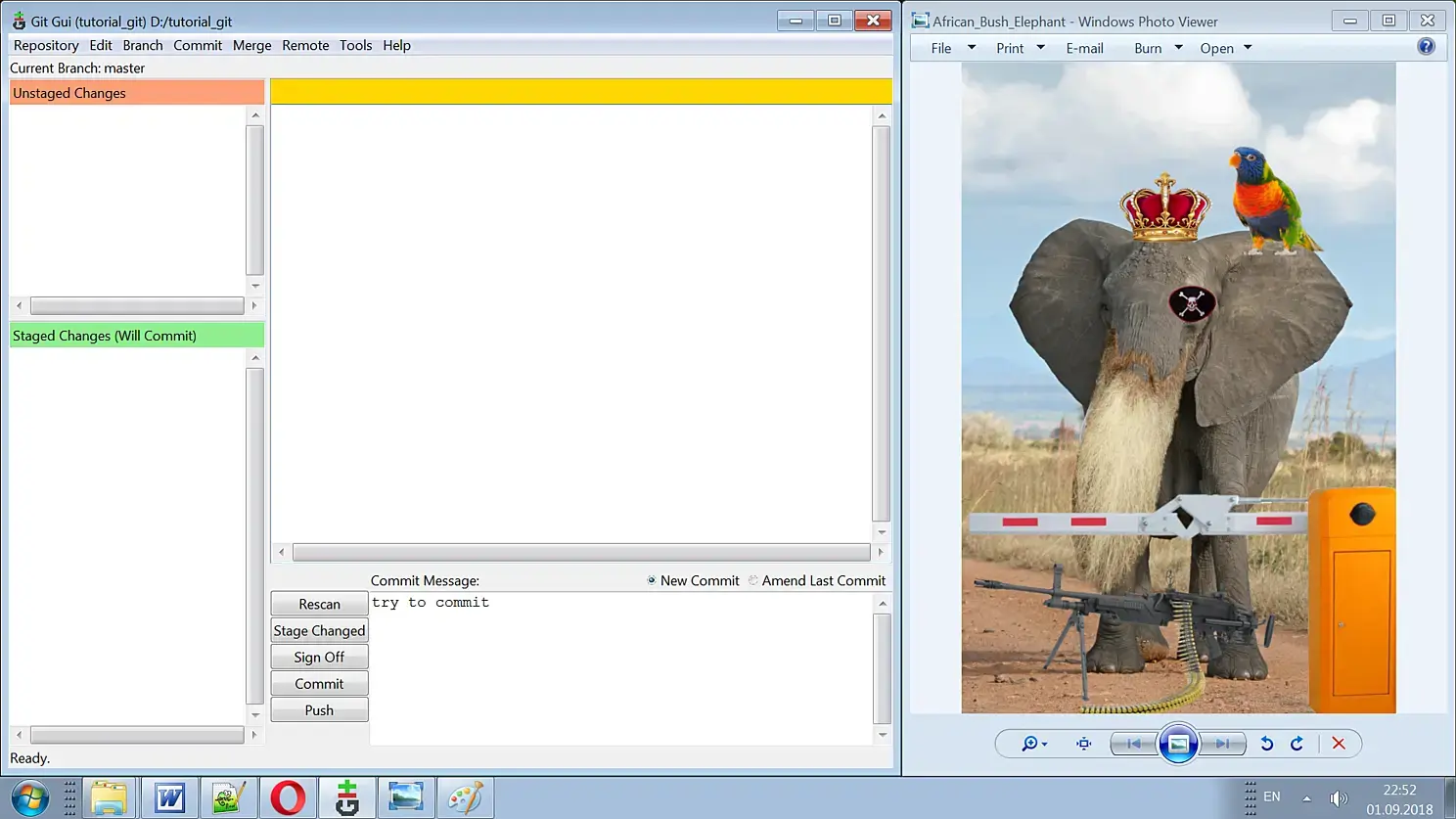The height and width of the screenshot is (819, 1456).
Task: Click the actual size icon in Photo Viewer
Action: pos(1083,744)
